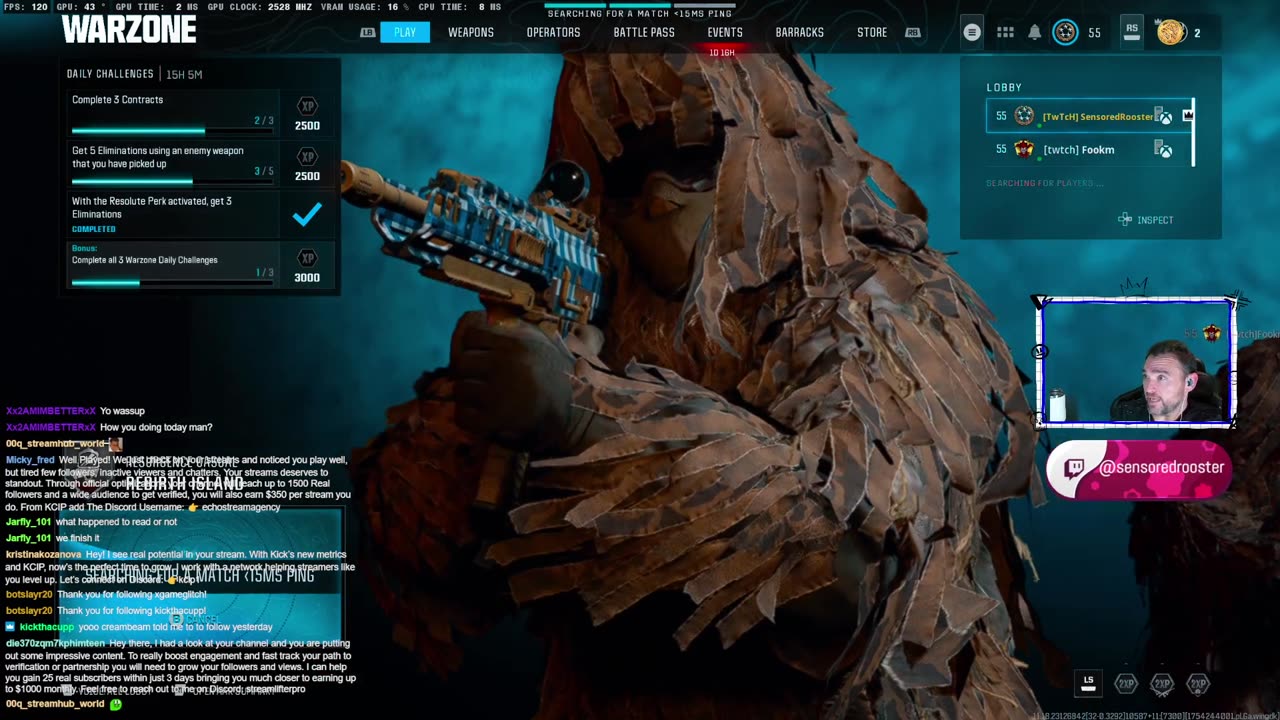The image size is (1280, 720).
Task: Click the COD Points balance of 2
Action: pyautogui.click(x=1197, y=33)
